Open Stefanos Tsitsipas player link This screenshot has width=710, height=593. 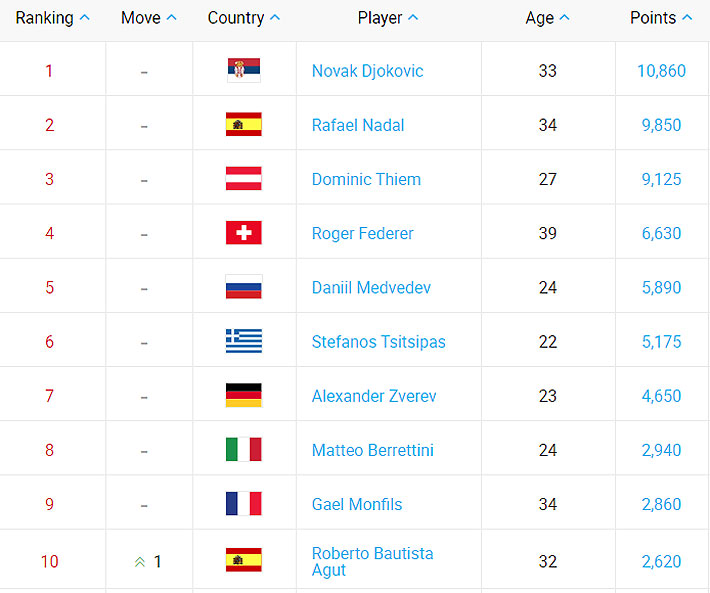379,342
